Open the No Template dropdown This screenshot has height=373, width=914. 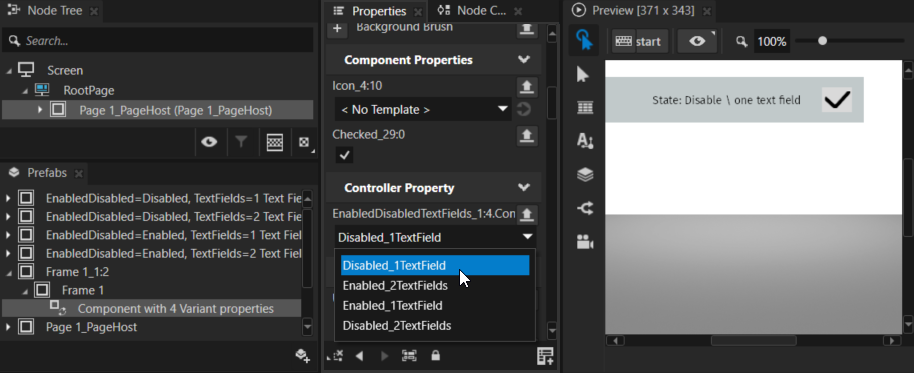423,109
